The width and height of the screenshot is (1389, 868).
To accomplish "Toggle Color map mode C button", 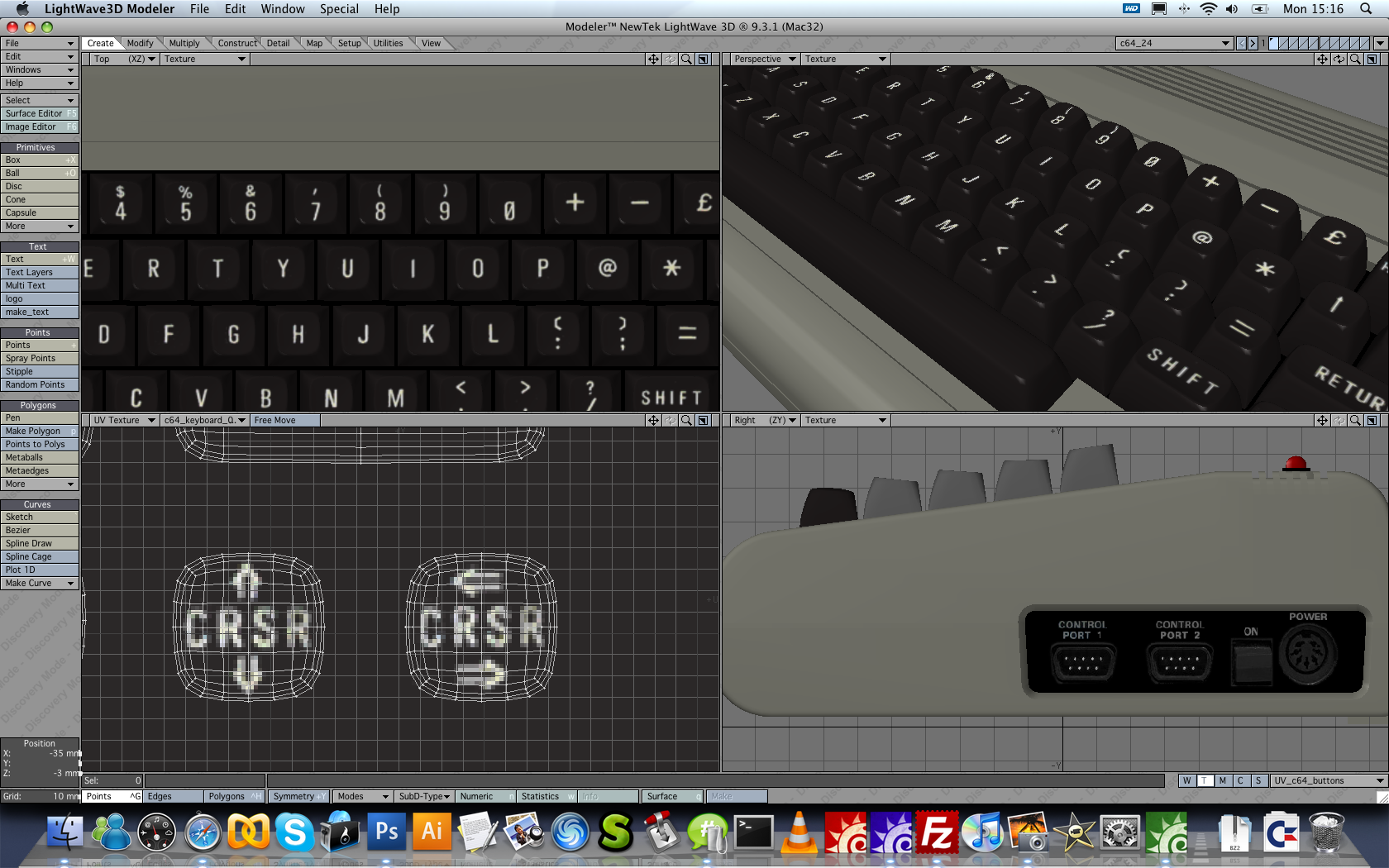I will point(1240,780).
